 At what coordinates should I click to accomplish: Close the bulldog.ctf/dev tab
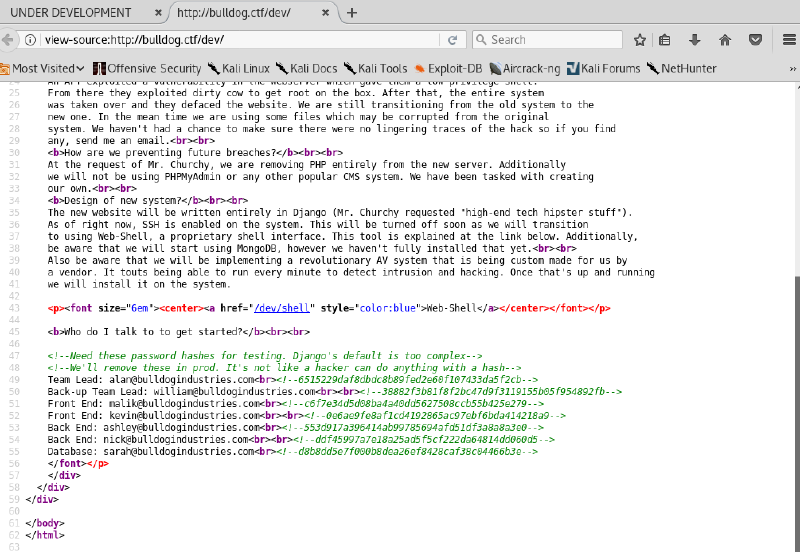click(326, 12)
